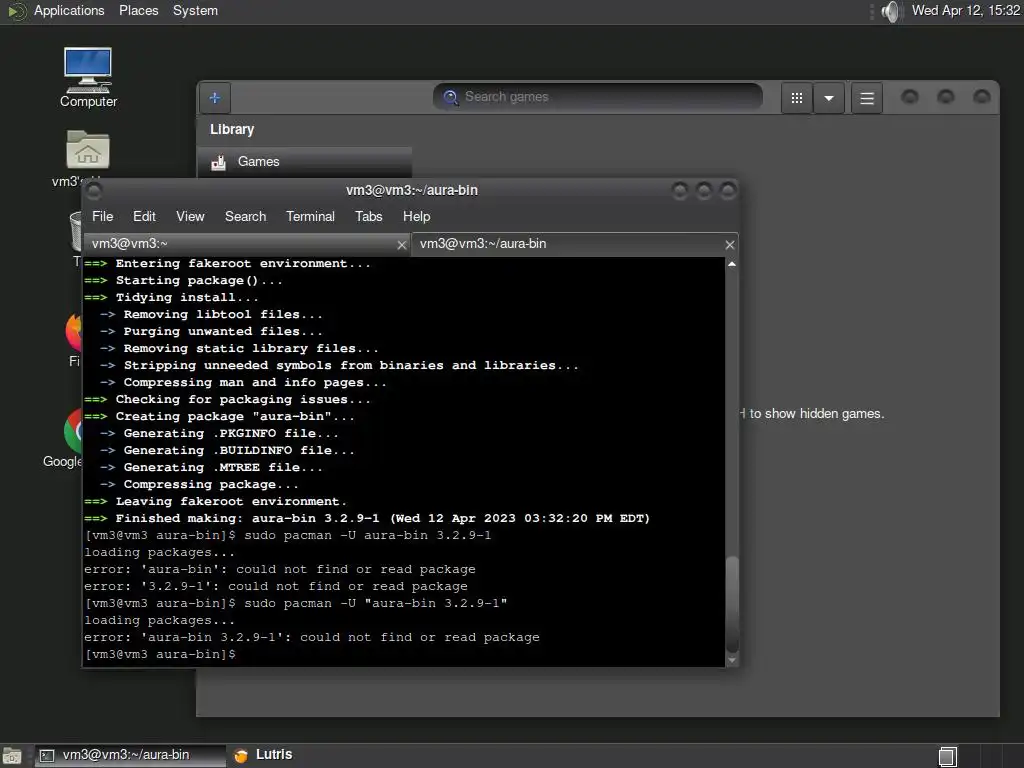Screen dimensions: 1024x768
Task: Click the 'Finished making: aura-bin 3.2.9-1' line
Action: point(367,519)
